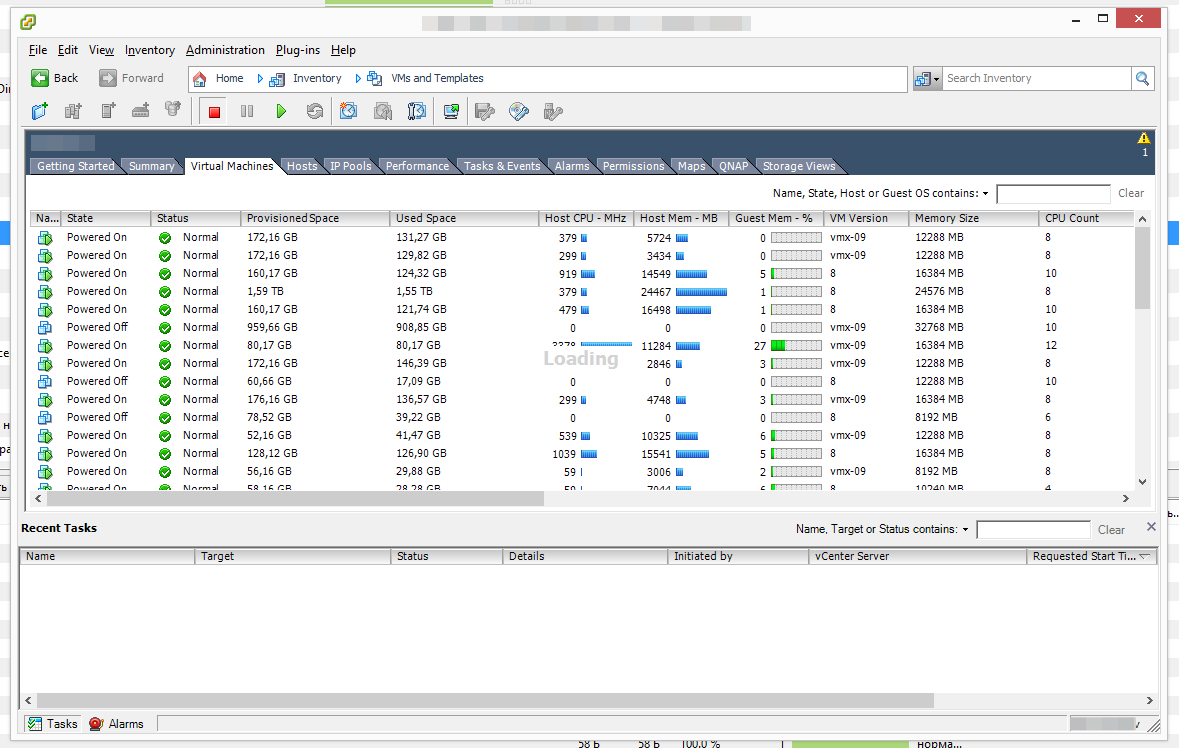Click the connect floppy drive icon
Image resolution: width=1179 pixels, height=748 pixels.
485,111
